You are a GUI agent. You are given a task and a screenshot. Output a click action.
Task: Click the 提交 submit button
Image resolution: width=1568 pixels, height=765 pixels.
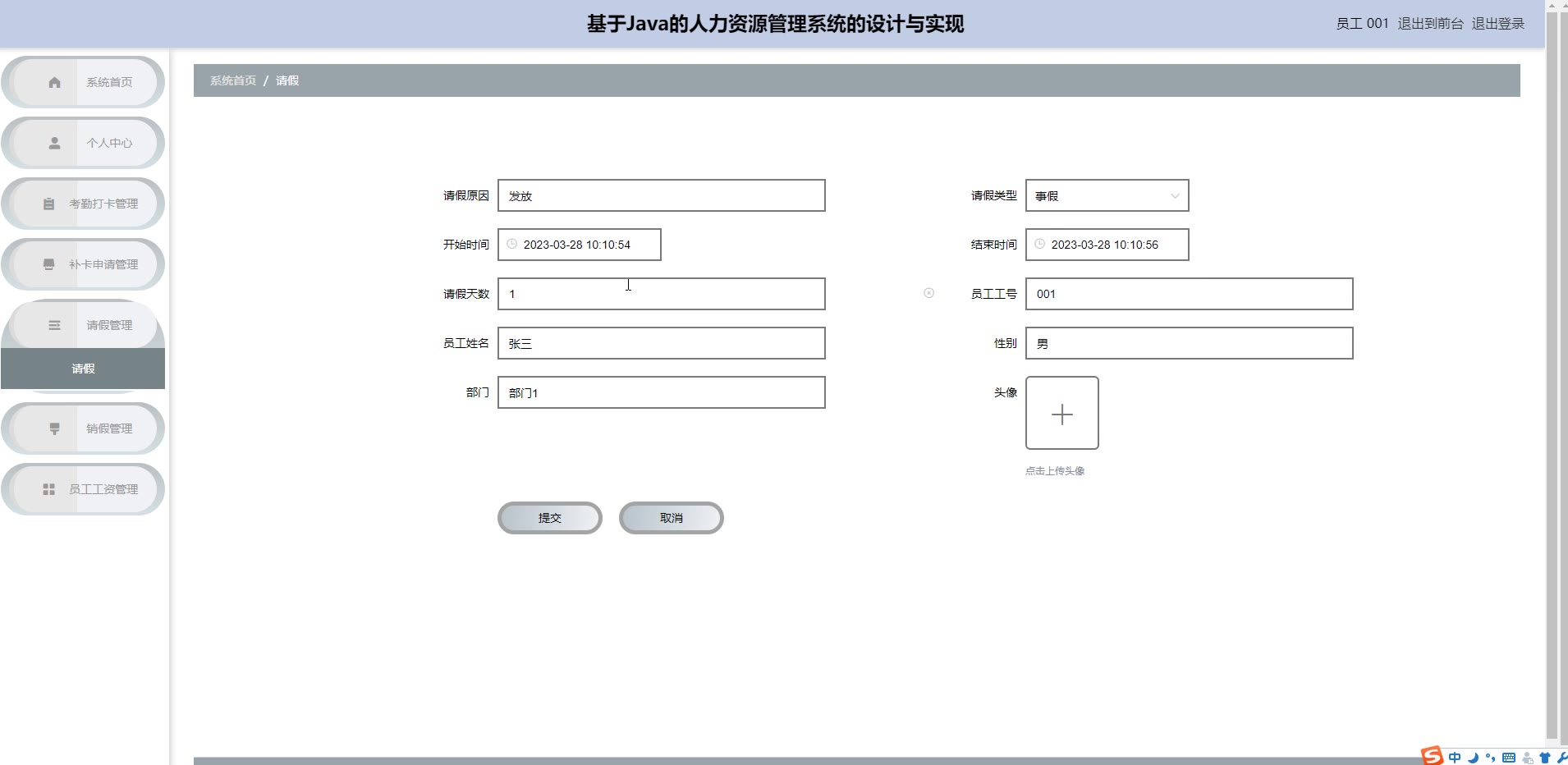tap(550, 518)
